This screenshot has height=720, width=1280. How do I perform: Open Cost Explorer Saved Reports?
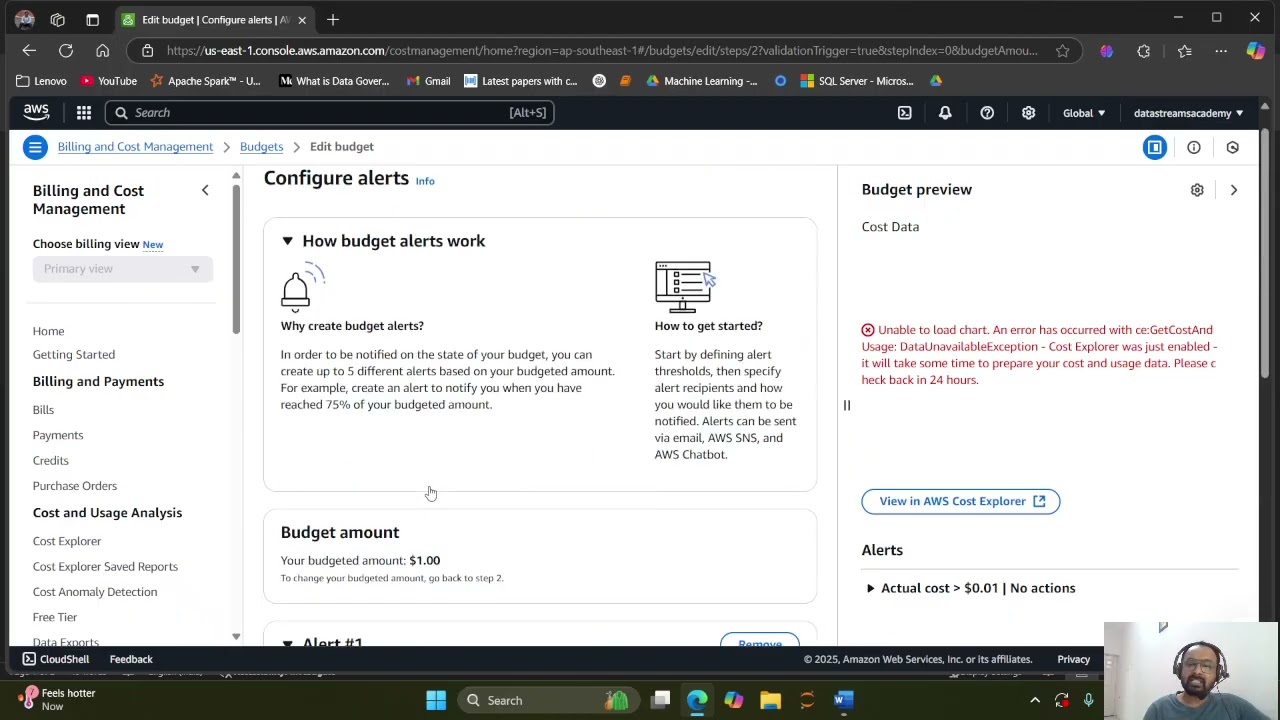point(105,567)
